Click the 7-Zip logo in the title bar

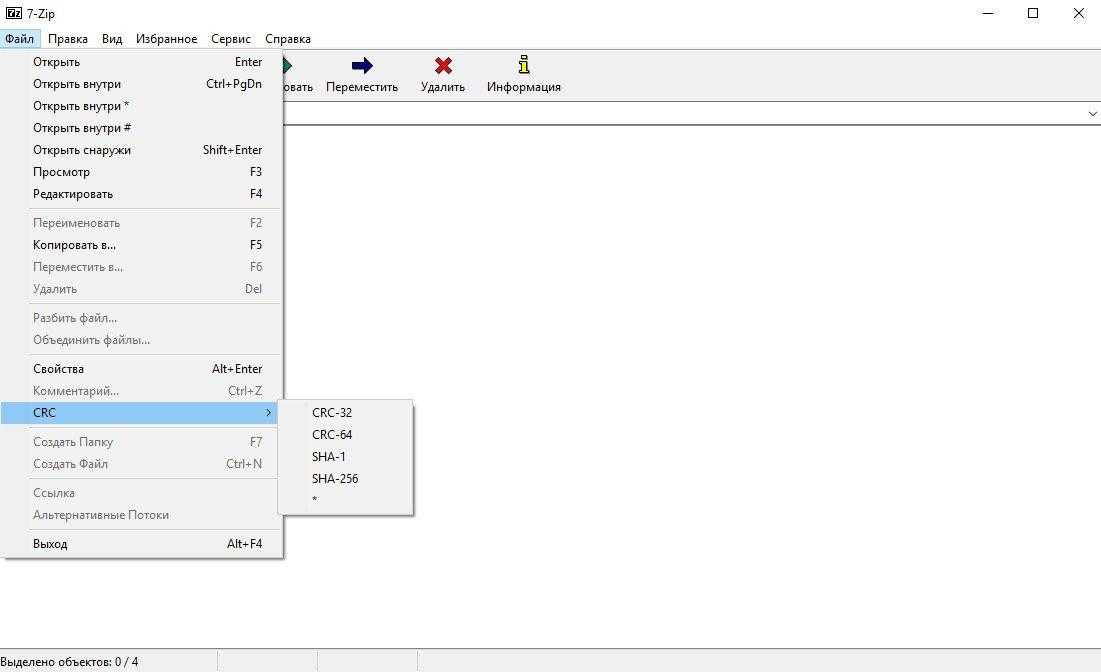point(13,13)
